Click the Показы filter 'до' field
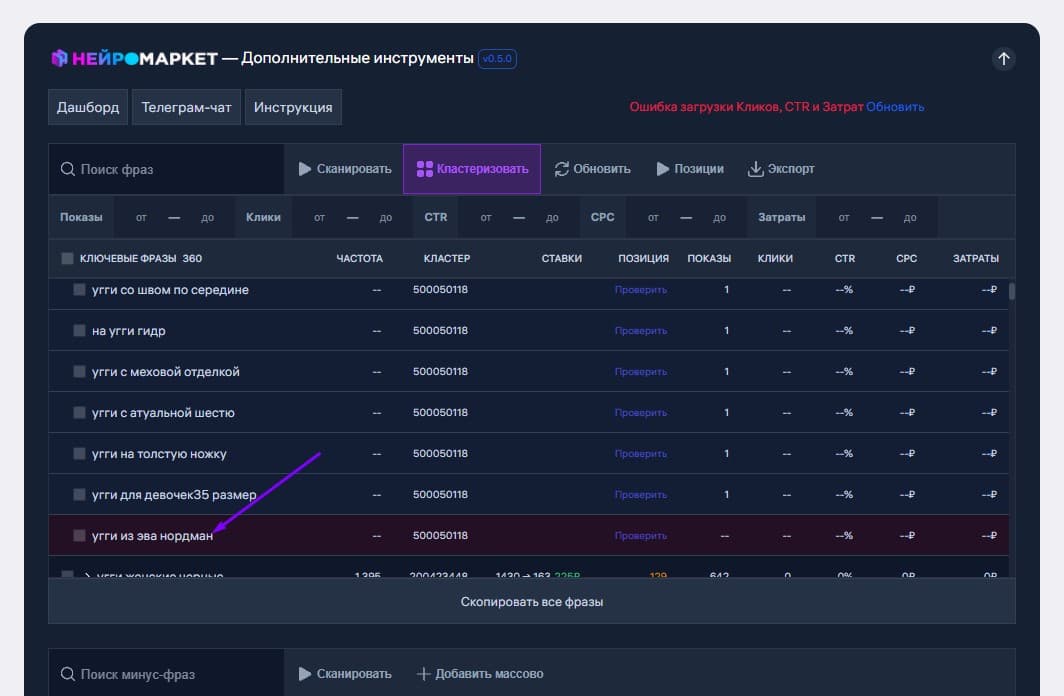Screen dimensions: 1064x696 (207, 217)
